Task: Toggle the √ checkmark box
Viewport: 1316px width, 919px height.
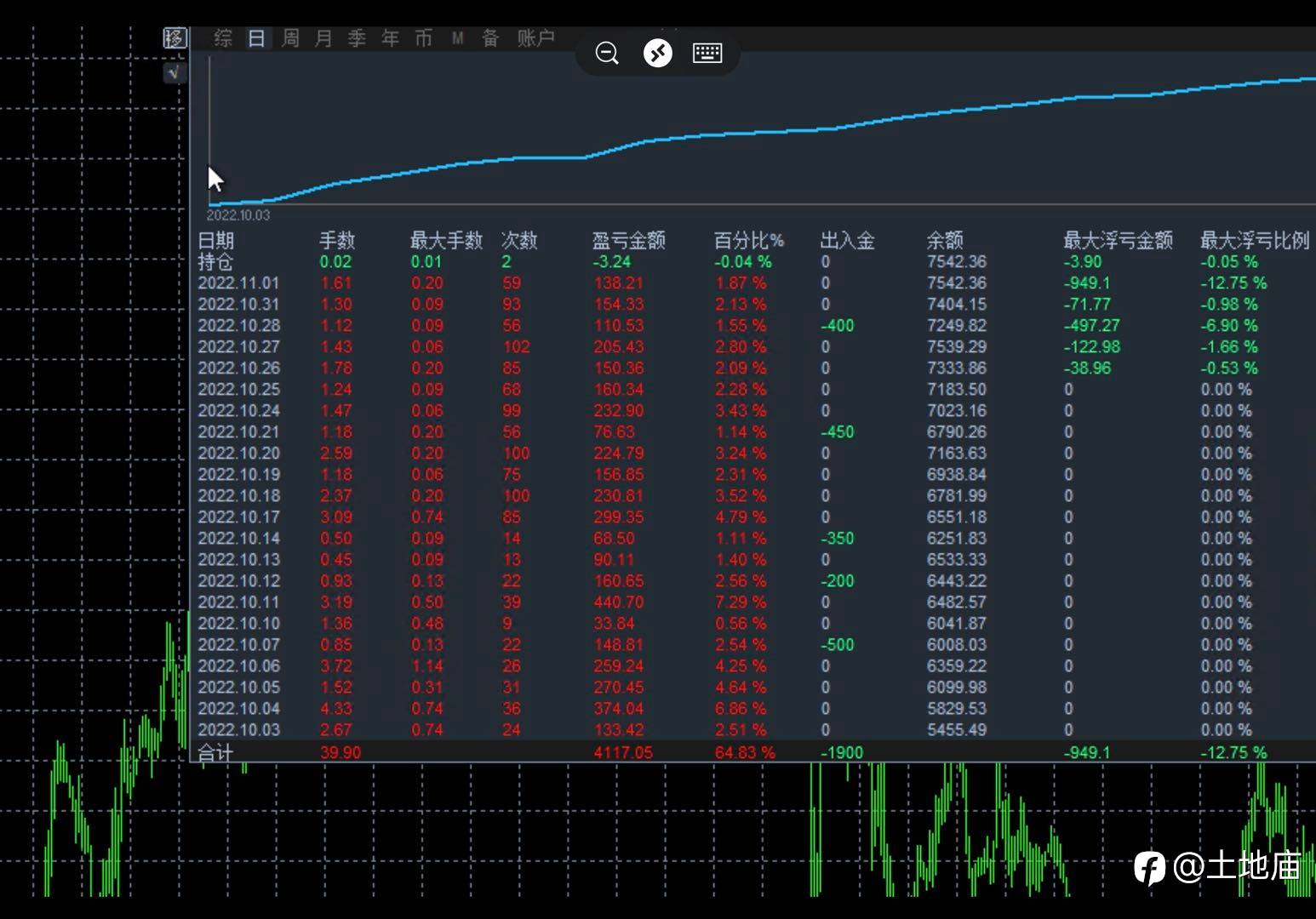Action: [174, 73]
